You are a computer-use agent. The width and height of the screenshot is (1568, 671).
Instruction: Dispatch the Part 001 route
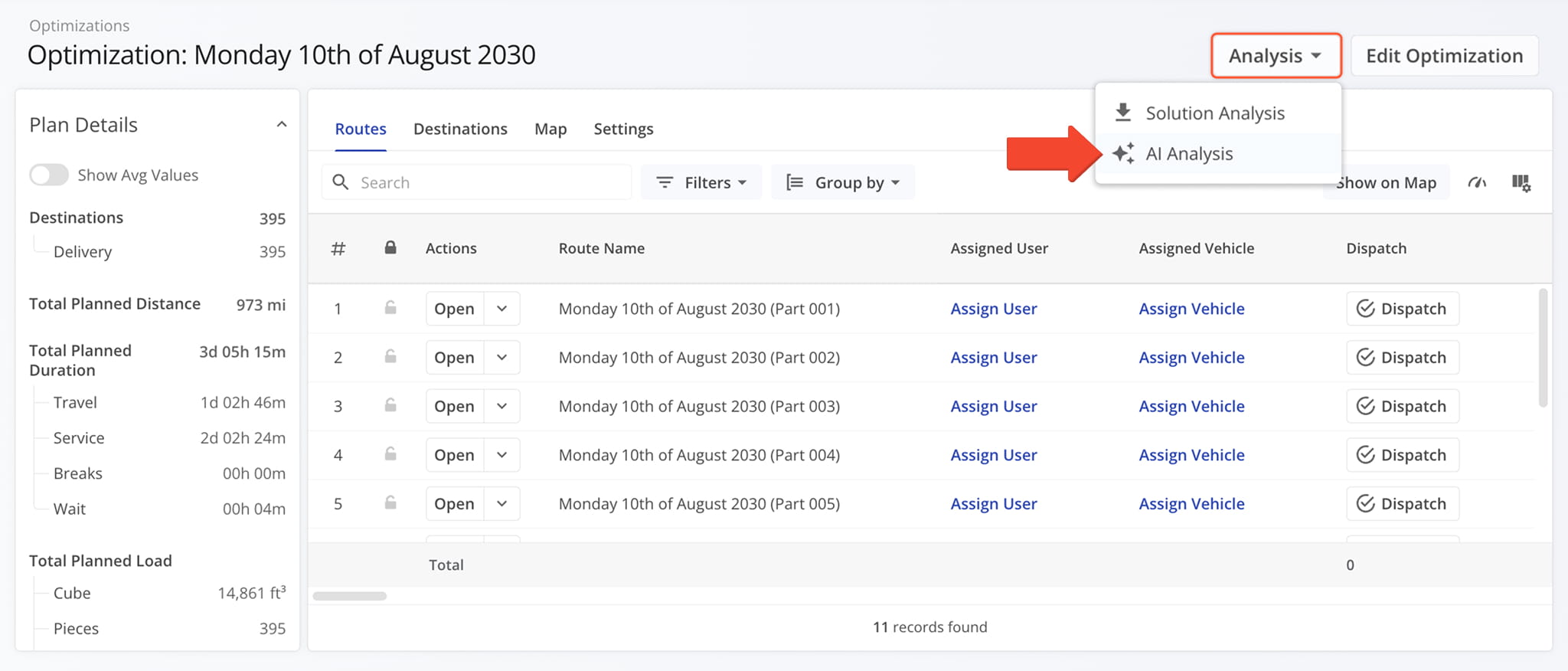(x=1403, y=309)
